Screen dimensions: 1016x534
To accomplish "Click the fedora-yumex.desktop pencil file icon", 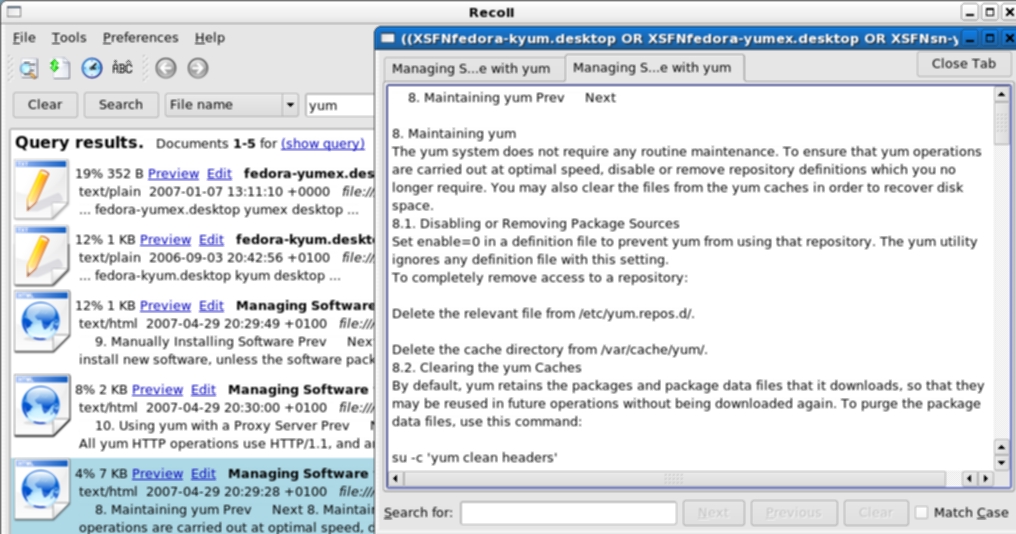I will tap(41, 190).
